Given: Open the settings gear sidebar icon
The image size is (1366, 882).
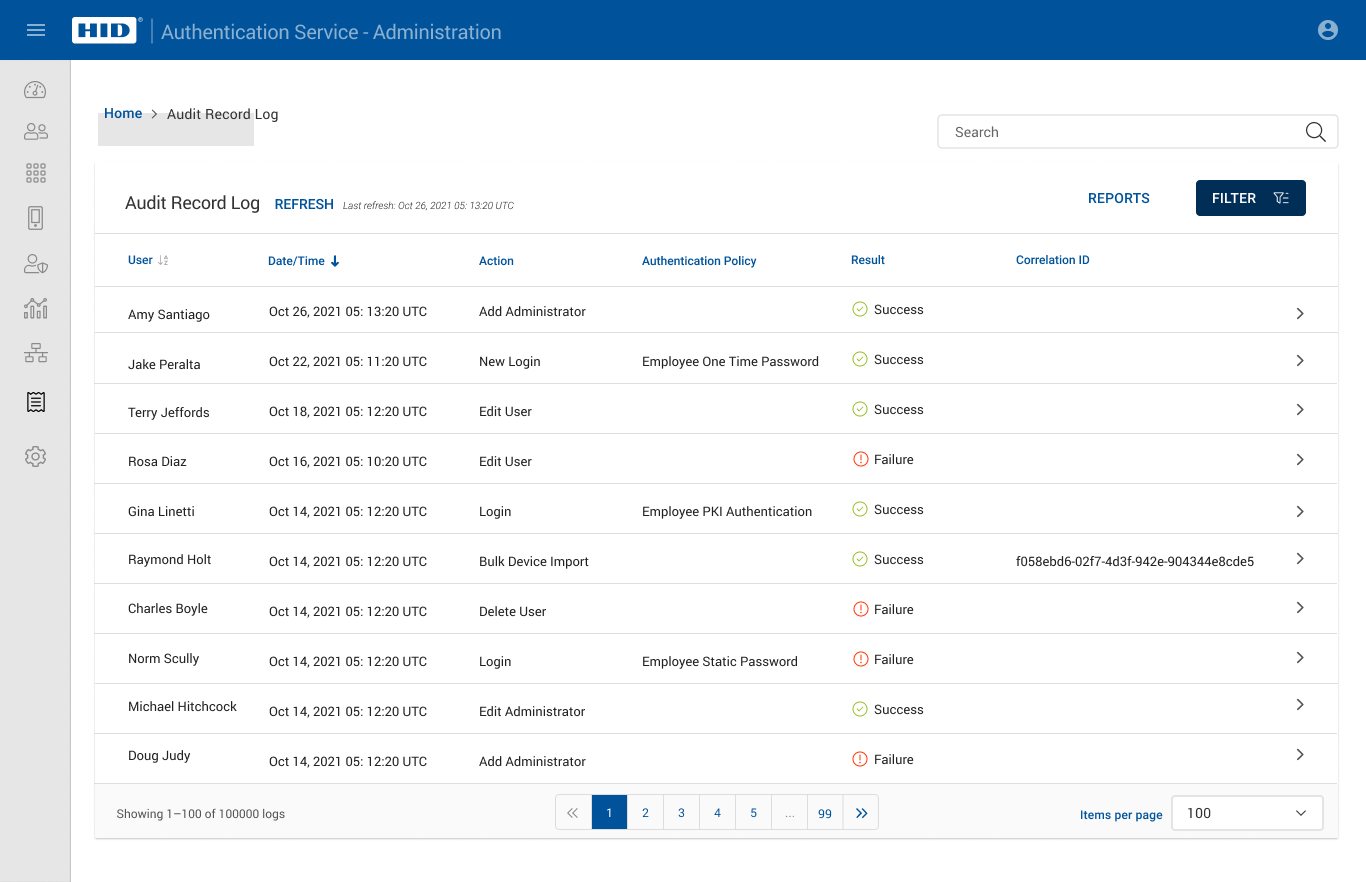Looking at the screenshot, I should click(x=35, y=456).
